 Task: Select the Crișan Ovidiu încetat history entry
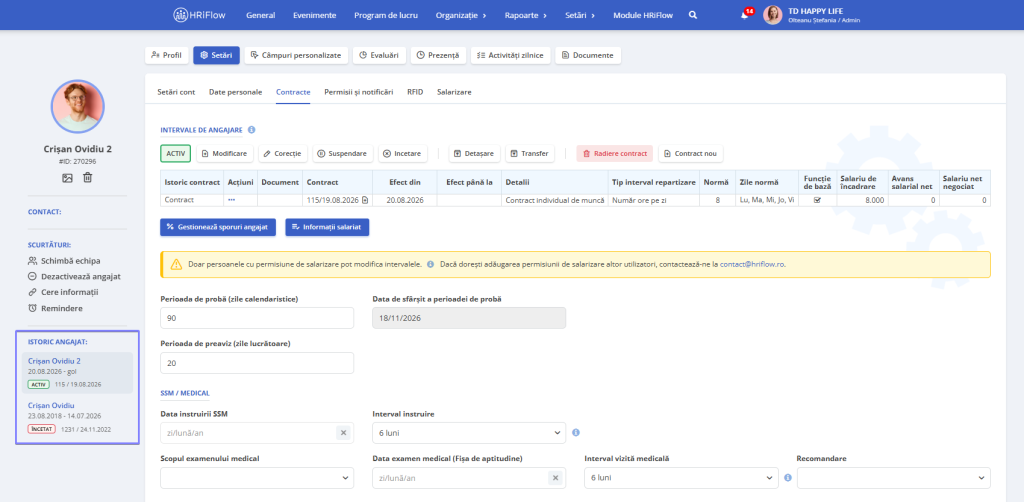77,418
